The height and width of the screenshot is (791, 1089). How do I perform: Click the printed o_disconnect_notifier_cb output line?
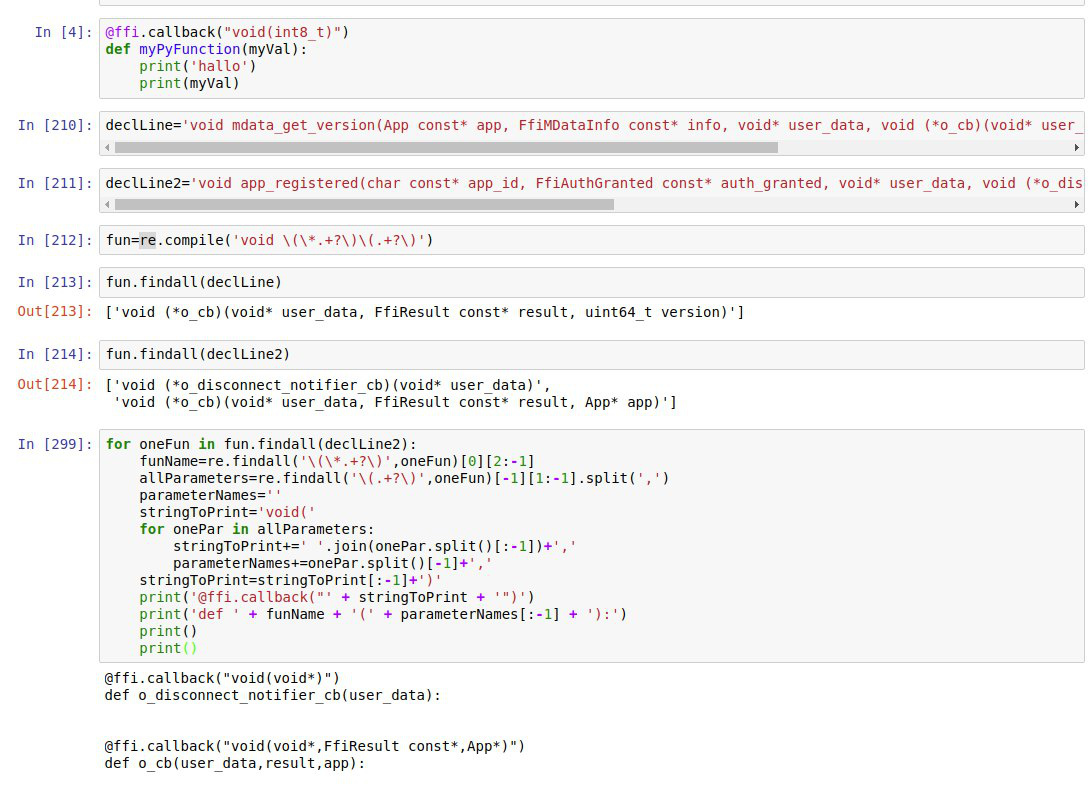(272, 695)
